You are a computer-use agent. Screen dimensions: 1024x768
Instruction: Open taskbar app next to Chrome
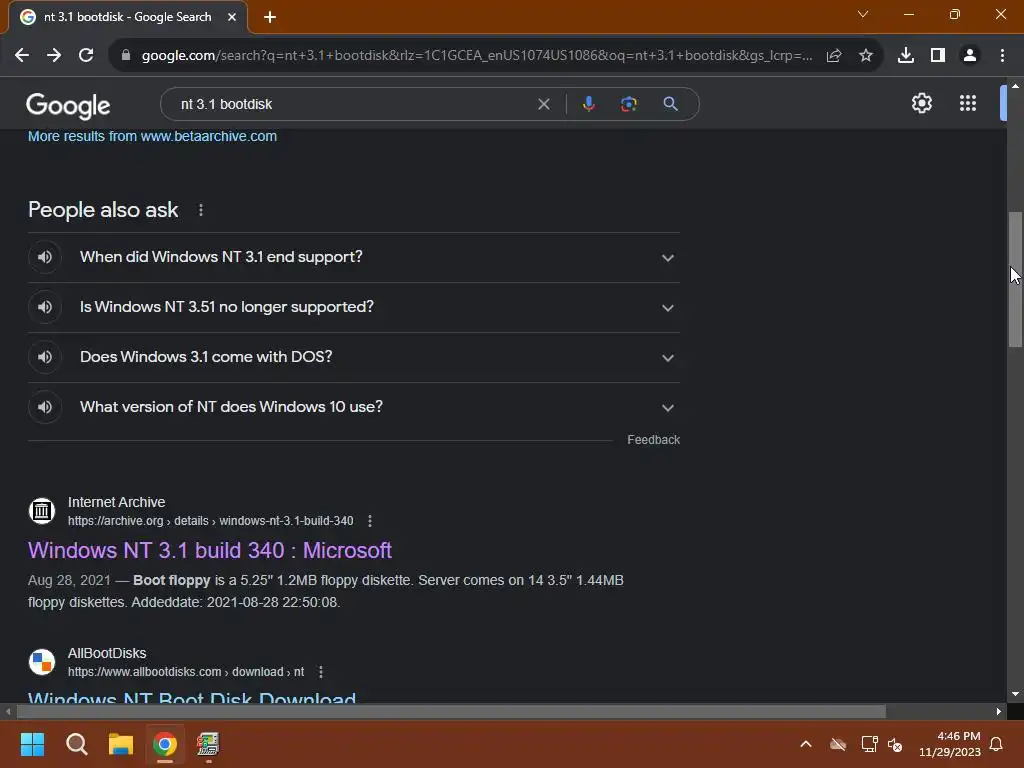pyautogui.click(x=208, y=744)
